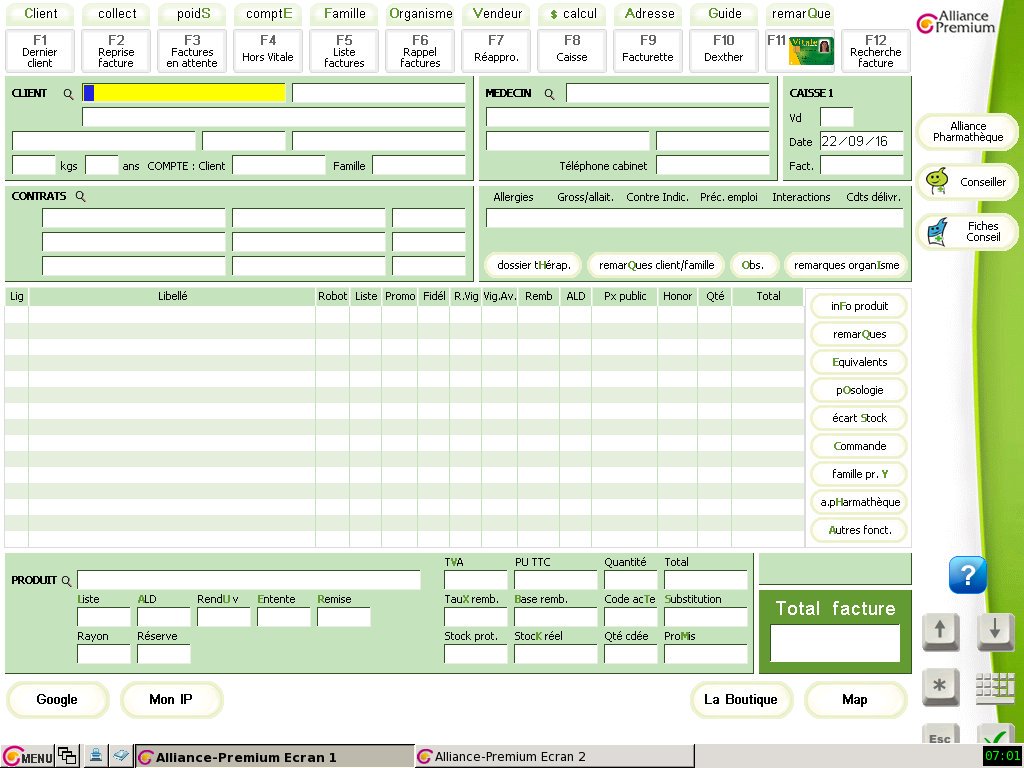Image resolution: width=1024 pixels, height=768 pixels.
Task: Click F10 Dexther button
Action: (x=724, y=51)
